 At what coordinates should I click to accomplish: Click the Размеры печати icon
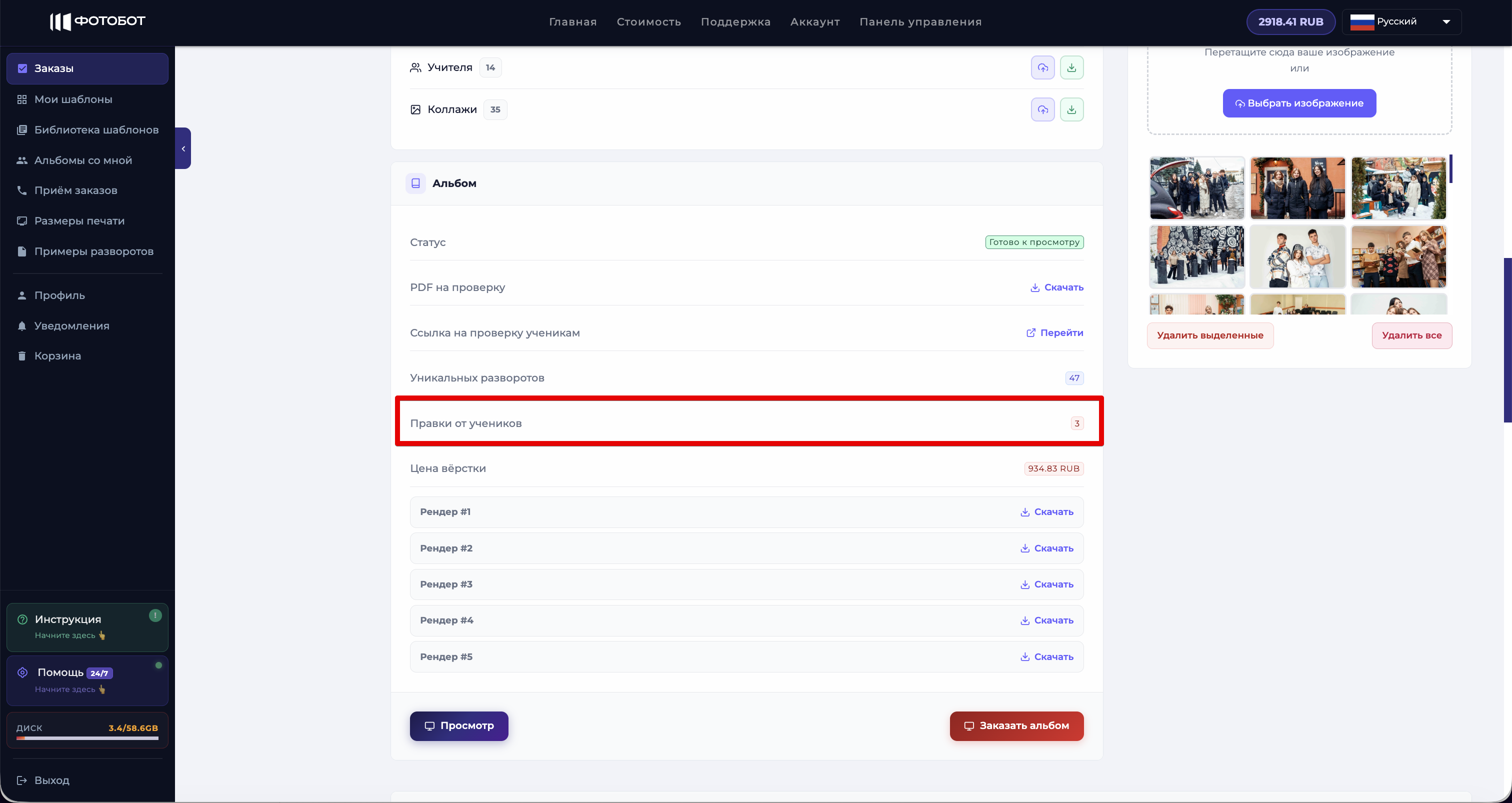tap(22, 220)
